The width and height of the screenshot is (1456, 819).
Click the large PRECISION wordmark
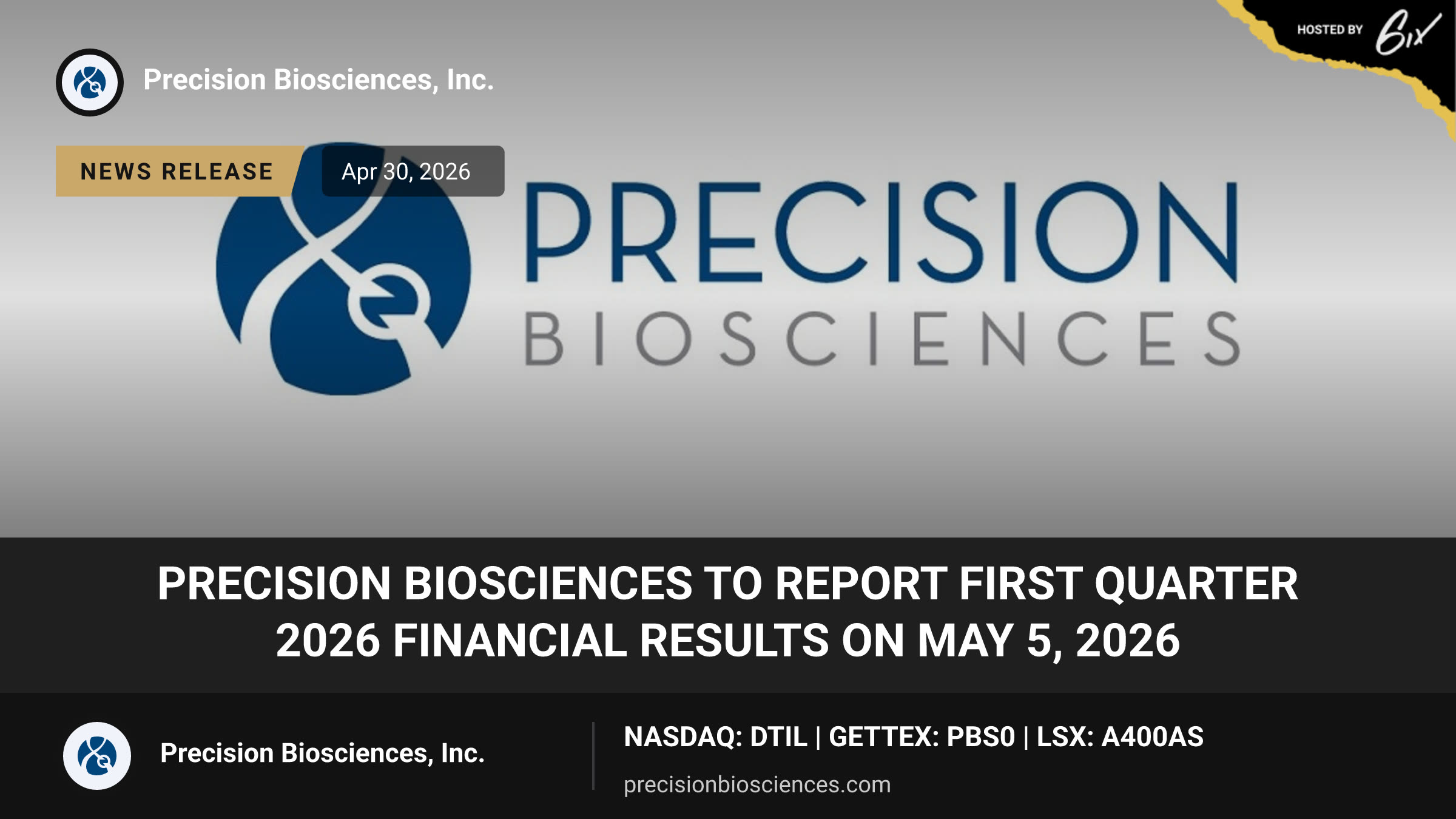click(881, 232)
